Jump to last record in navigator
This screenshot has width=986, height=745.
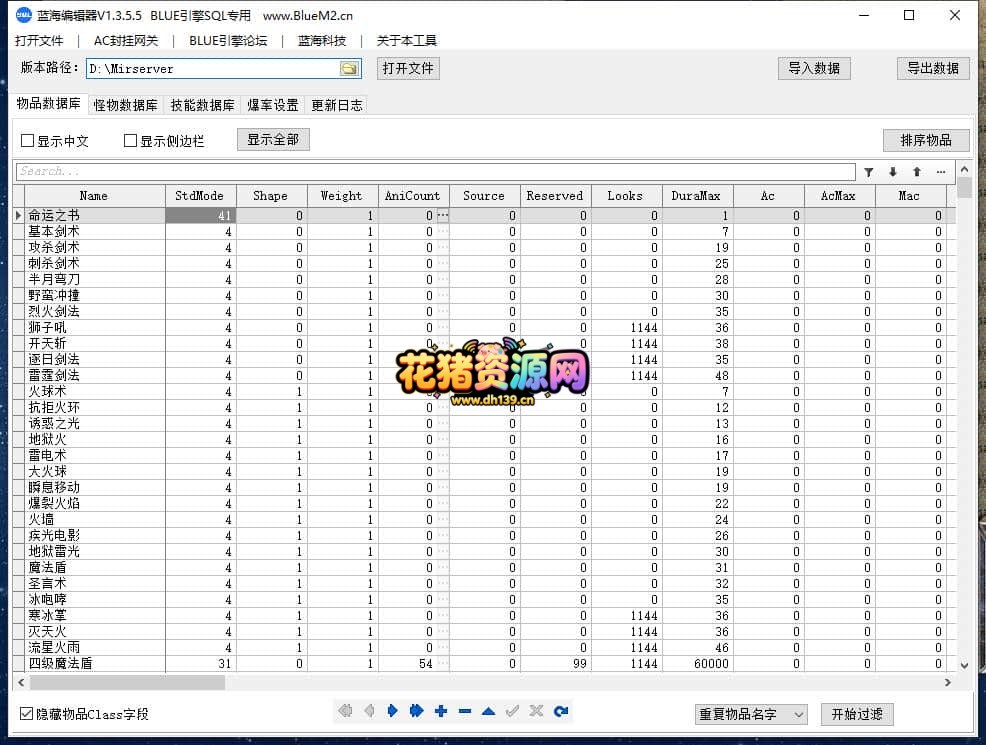(x=416, y=711)
